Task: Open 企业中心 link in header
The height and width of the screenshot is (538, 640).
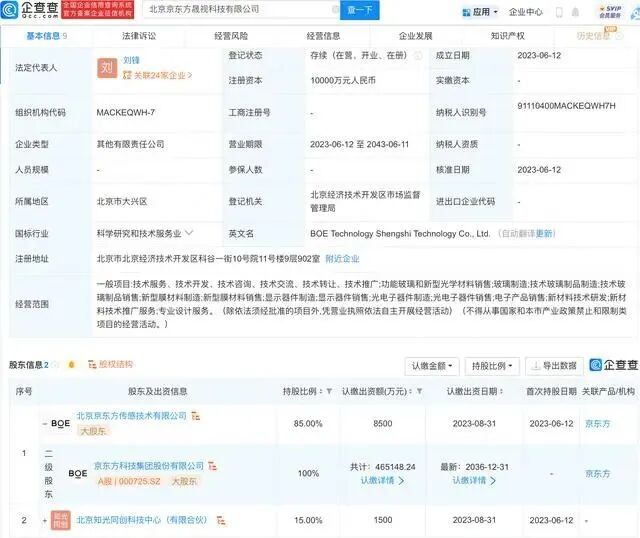Action: [x=526, y=12]
